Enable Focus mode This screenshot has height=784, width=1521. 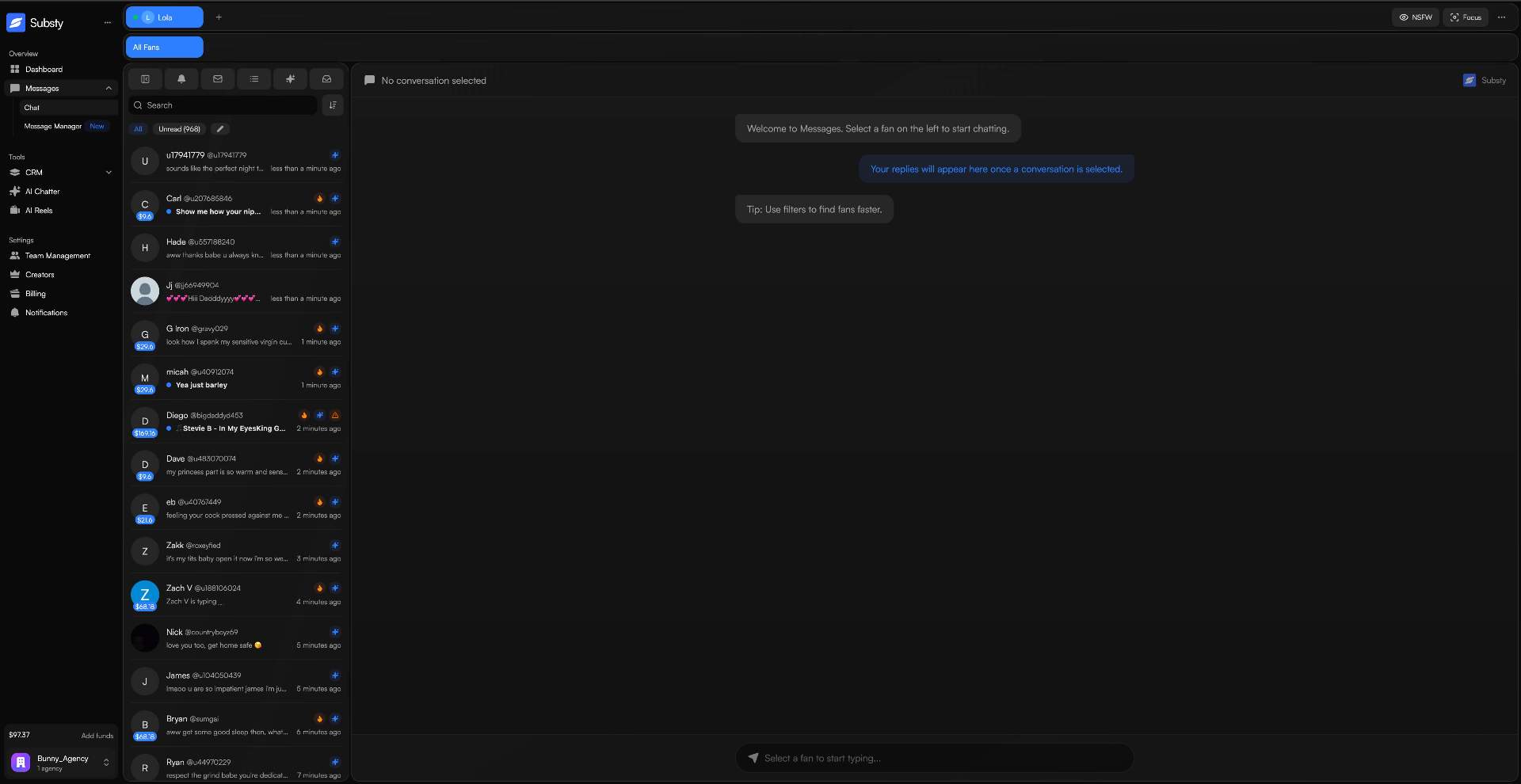tap(1466, 17)
